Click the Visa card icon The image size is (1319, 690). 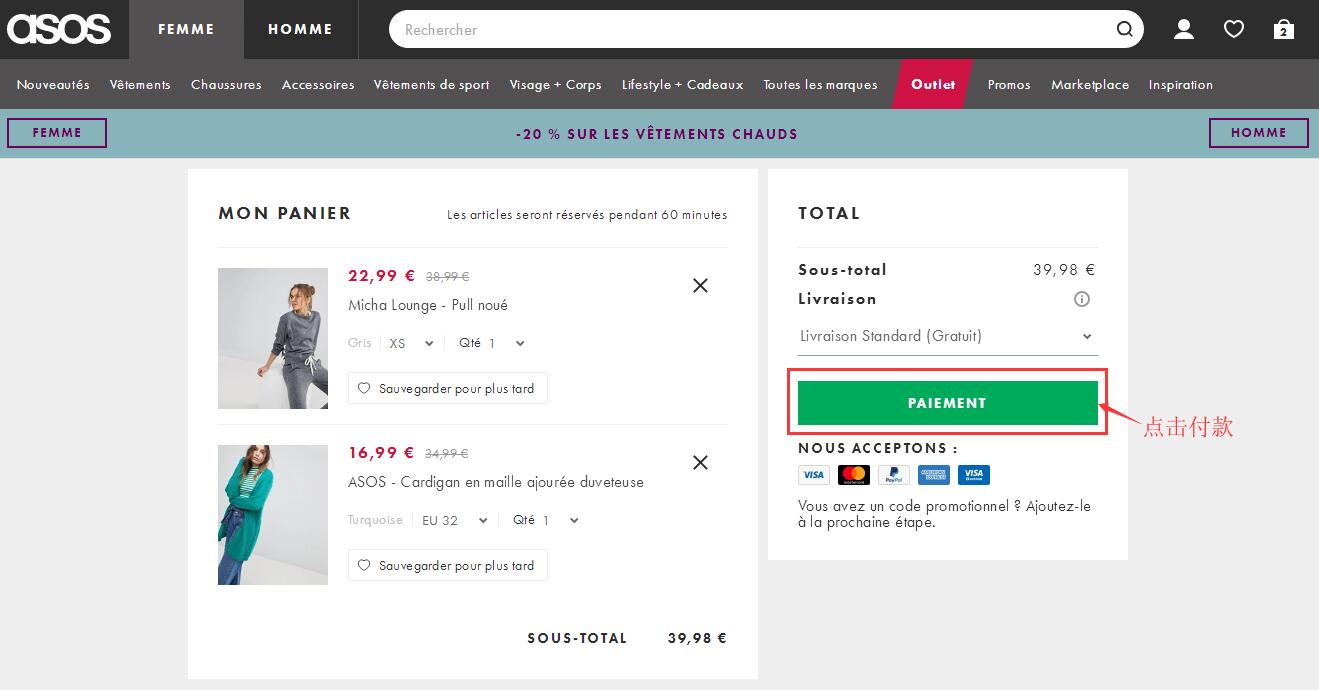coord(814,475)
